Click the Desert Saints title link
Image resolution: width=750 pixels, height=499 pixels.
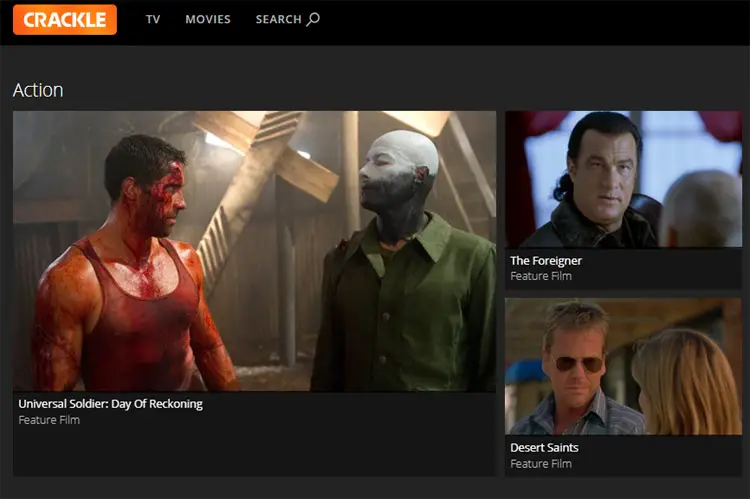(x=544, y=448)
